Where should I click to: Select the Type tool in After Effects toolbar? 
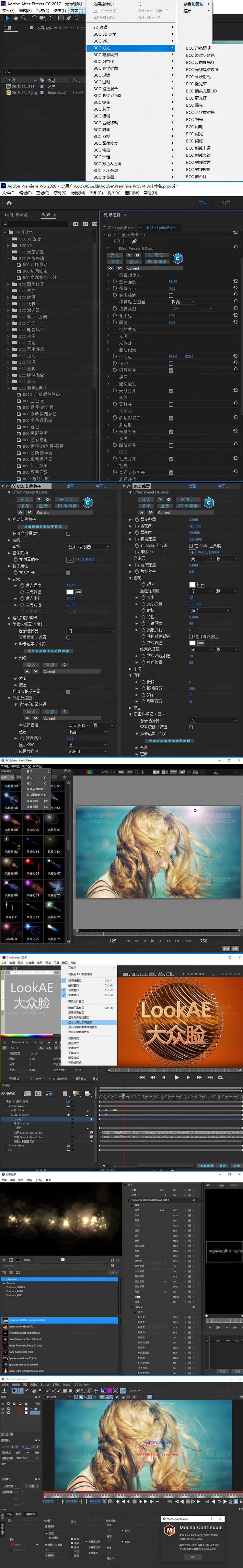(x=77, y=18)
